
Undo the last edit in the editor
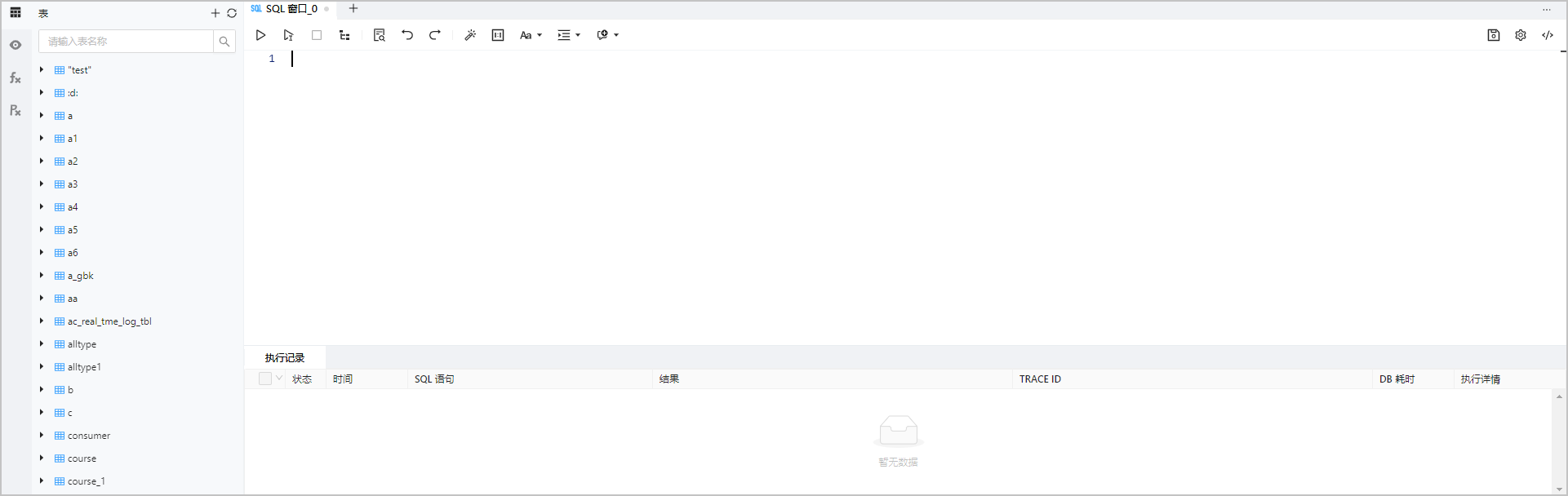point(407,35)
